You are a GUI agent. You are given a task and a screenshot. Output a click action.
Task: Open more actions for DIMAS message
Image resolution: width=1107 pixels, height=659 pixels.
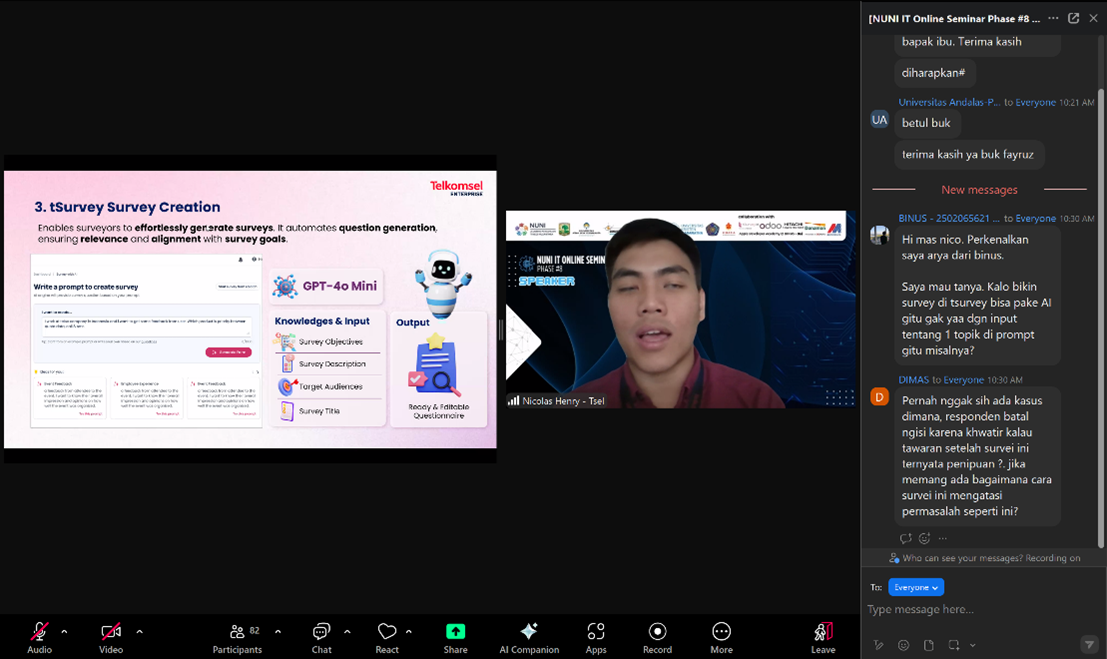[943, 538]
